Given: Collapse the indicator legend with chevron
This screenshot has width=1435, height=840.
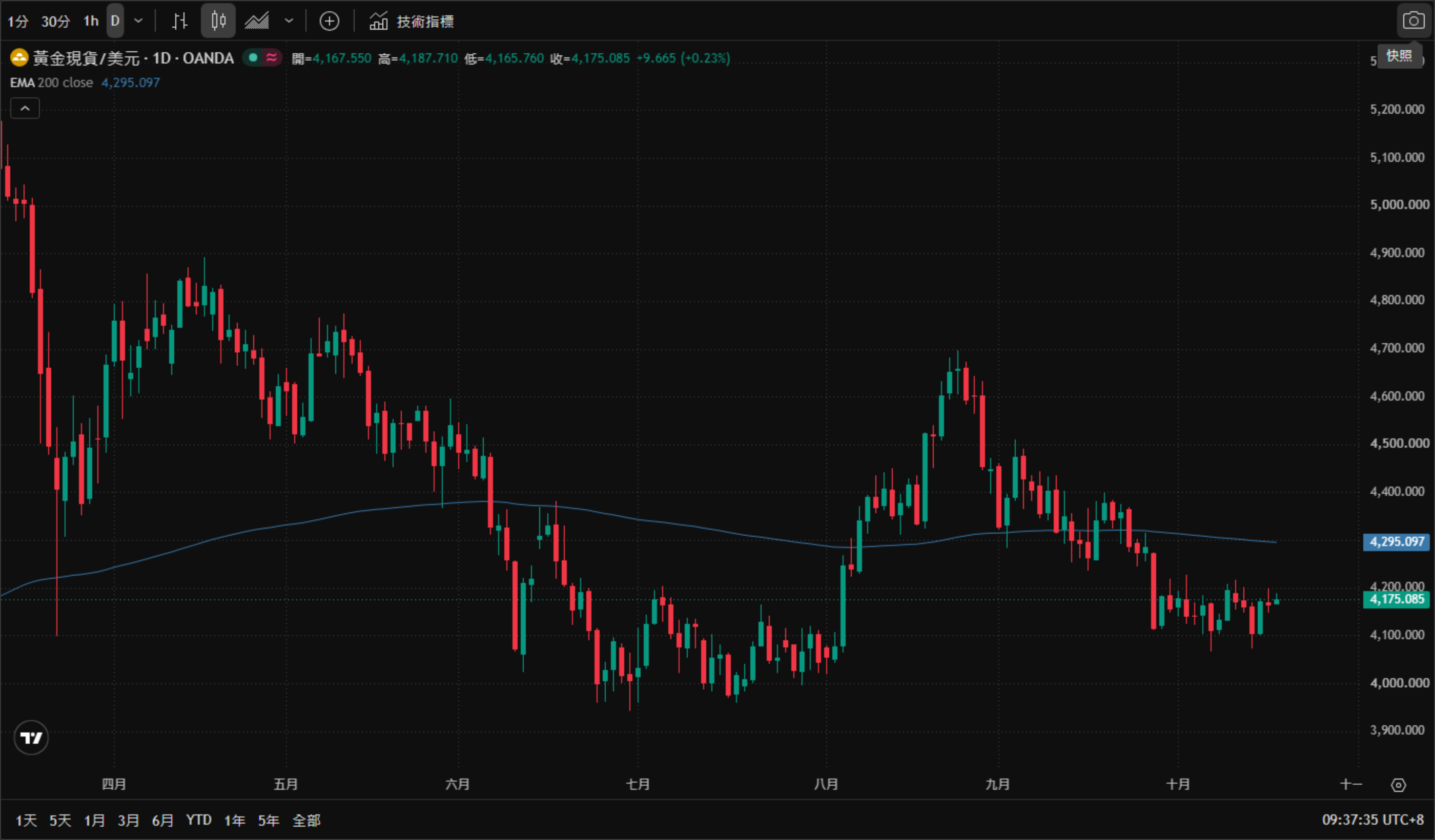Looking at the screenshot, I should [25, 108].
